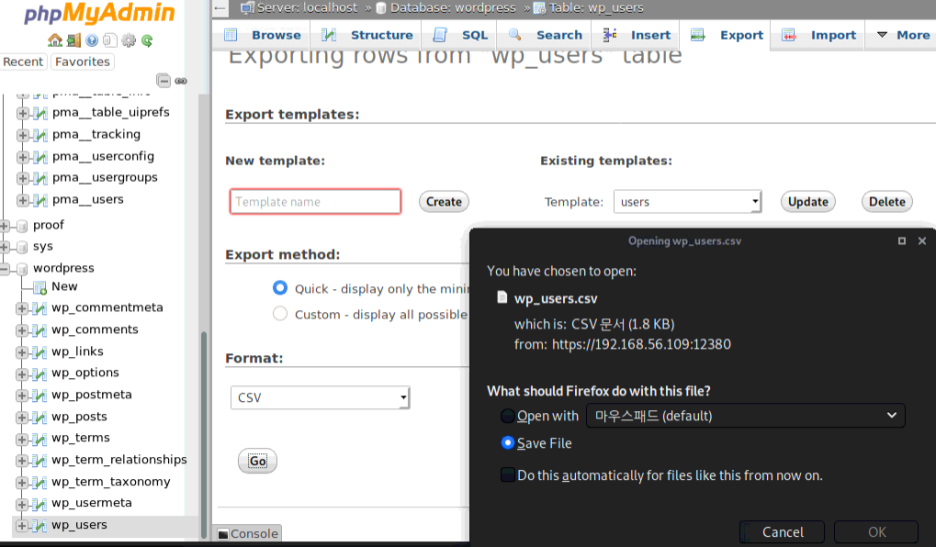Expand the proof database tree node
Viewport: 936px width, 547px height.
click(x=5, y=226)
